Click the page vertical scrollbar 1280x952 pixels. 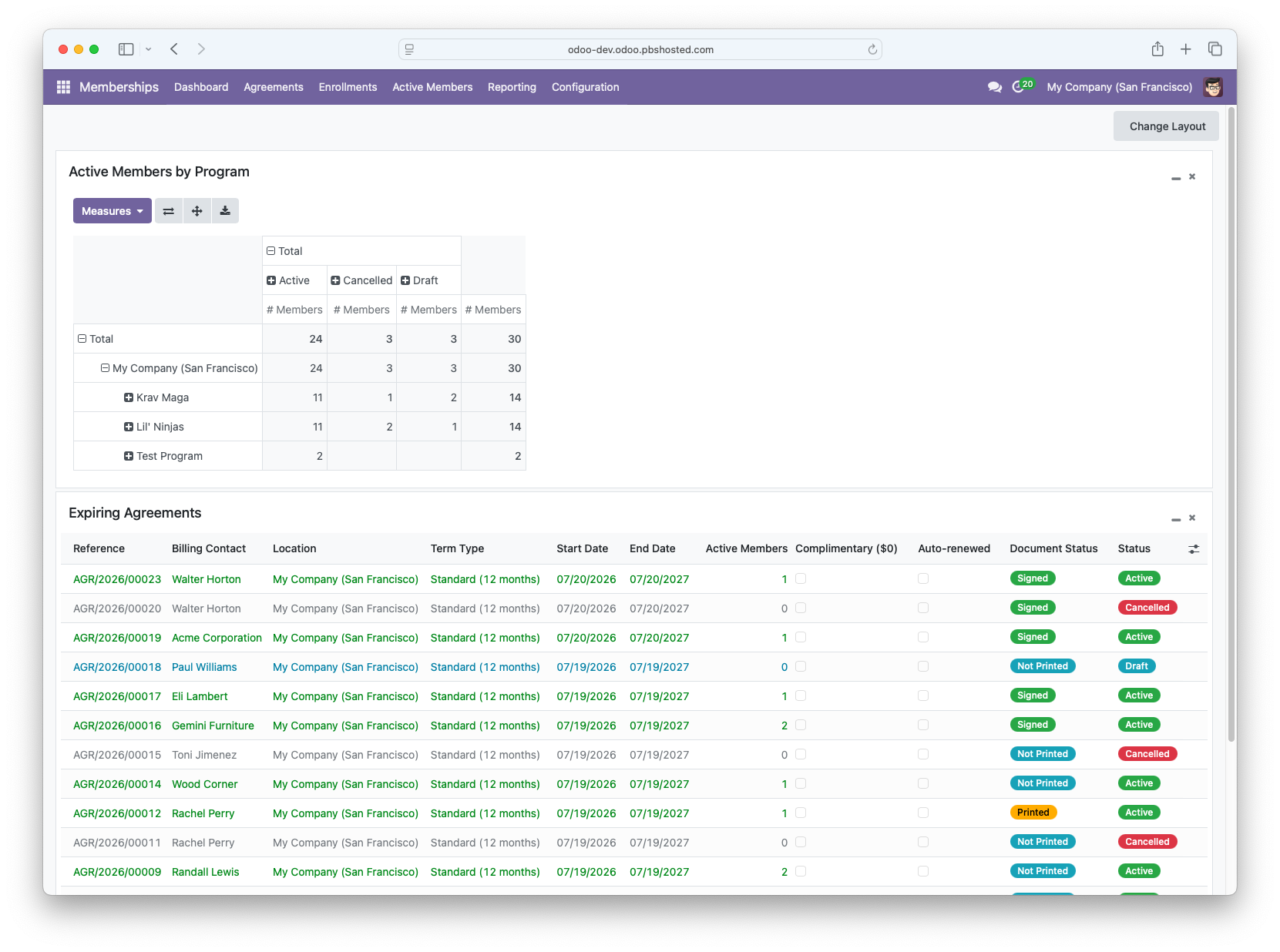coord(1231,424)
